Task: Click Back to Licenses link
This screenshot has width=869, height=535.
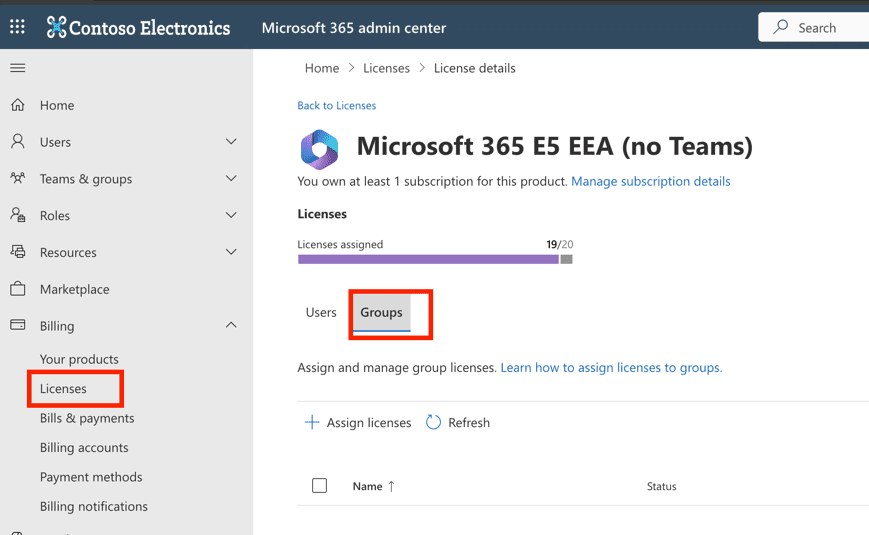Action: (336, 105)
